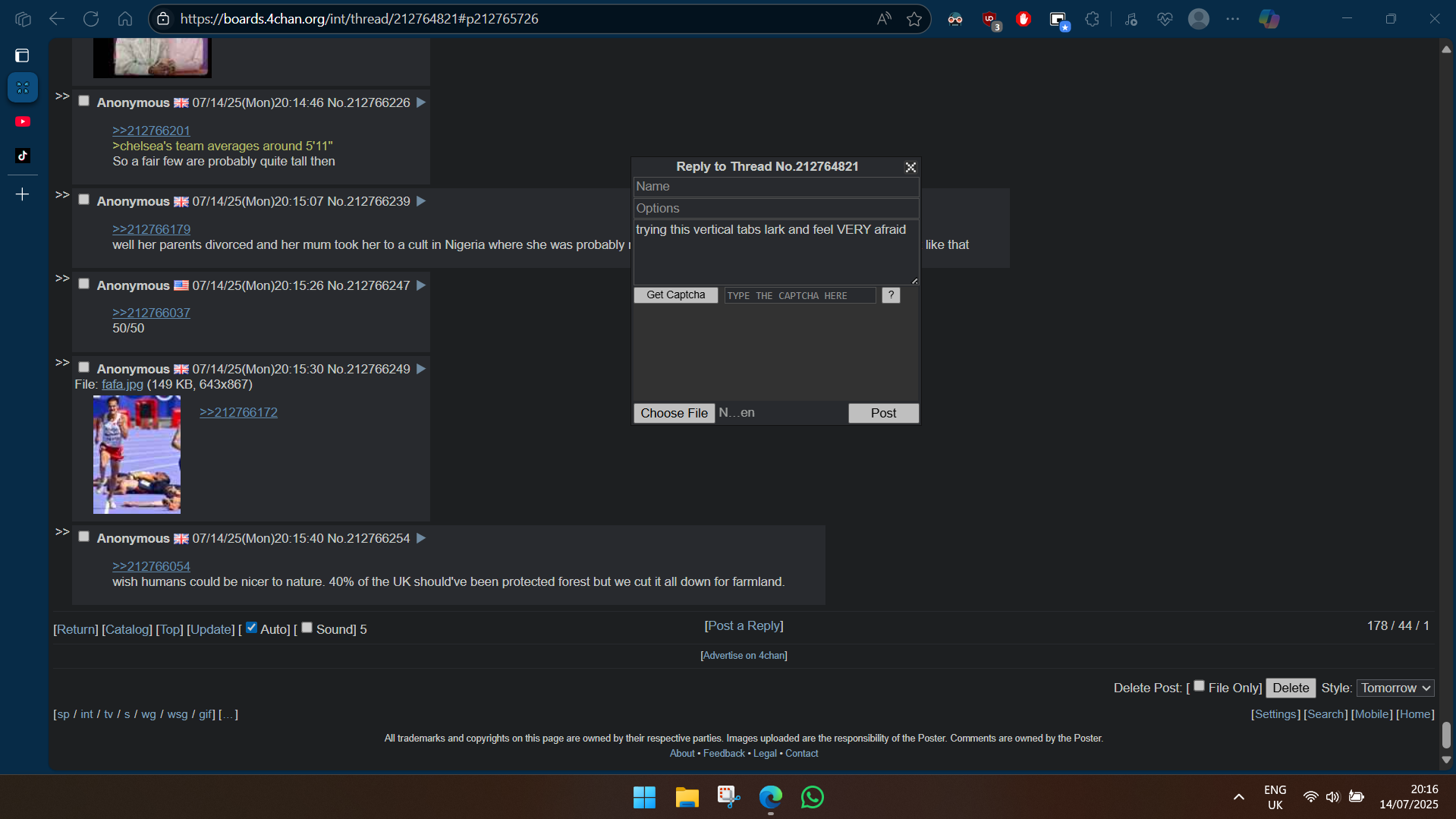This screenshot has width=1456, height=819.
Task: Launch Copilot sidebar icon
Action: pyautogui.click(x=1269, y=19)
